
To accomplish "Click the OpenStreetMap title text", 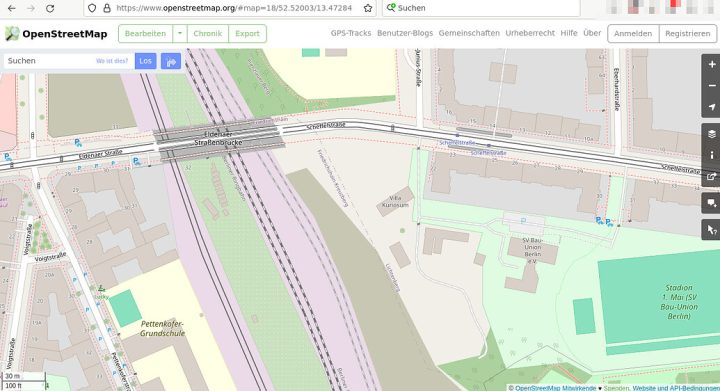I will 65,34.
